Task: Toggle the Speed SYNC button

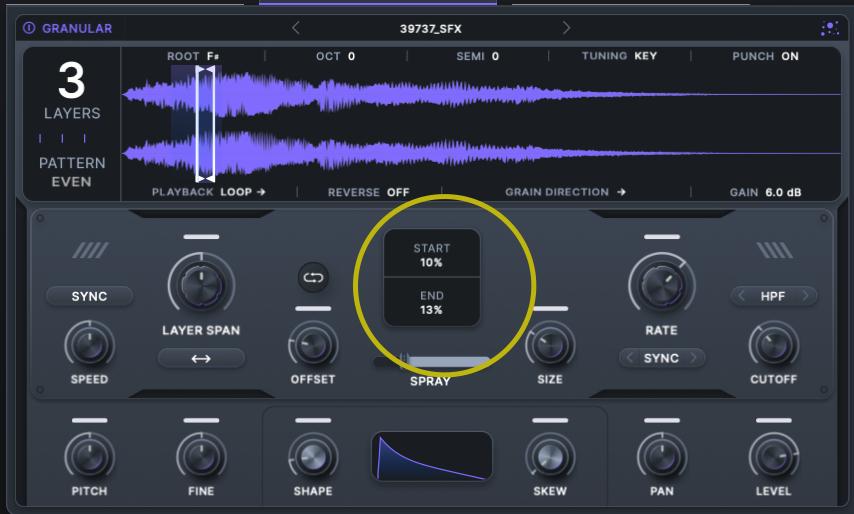Action: coord(89,296)
